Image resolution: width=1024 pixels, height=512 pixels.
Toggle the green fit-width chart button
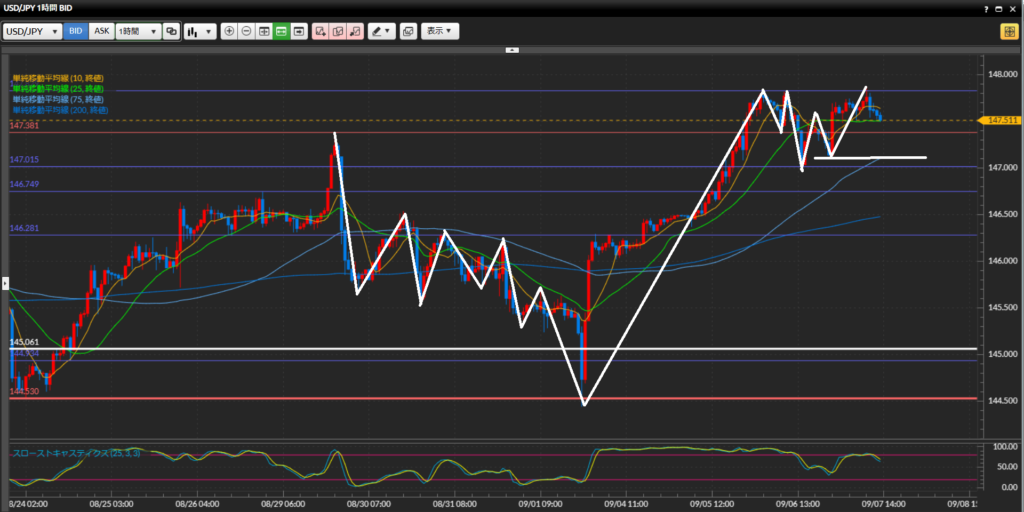[281, 31]
